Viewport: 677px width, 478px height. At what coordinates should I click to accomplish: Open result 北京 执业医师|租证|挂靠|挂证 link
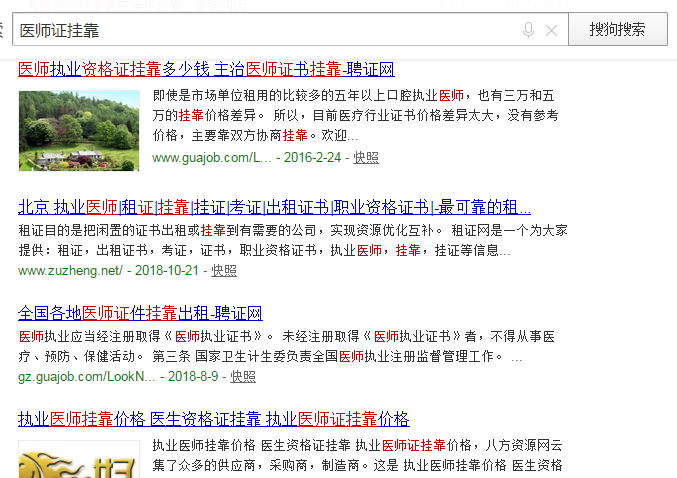274,207
